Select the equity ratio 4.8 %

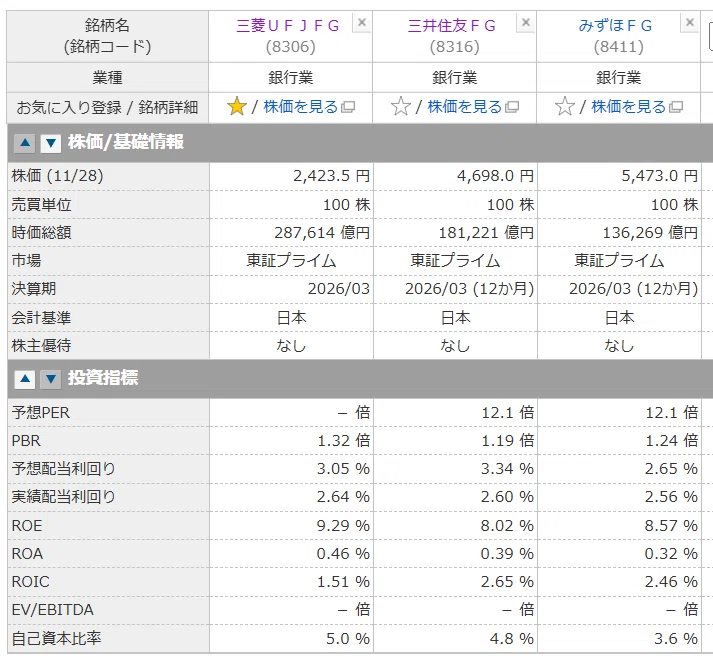pyautogui.click(x=455, y=639)
